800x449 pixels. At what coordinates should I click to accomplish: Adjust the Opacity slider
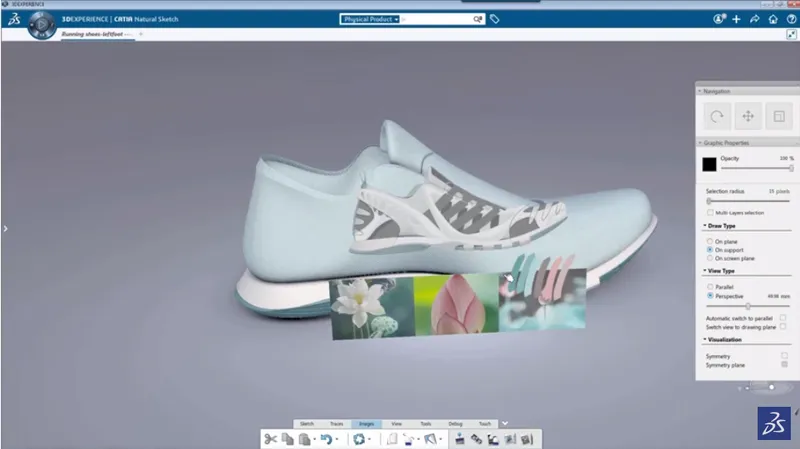coord(757,168)
